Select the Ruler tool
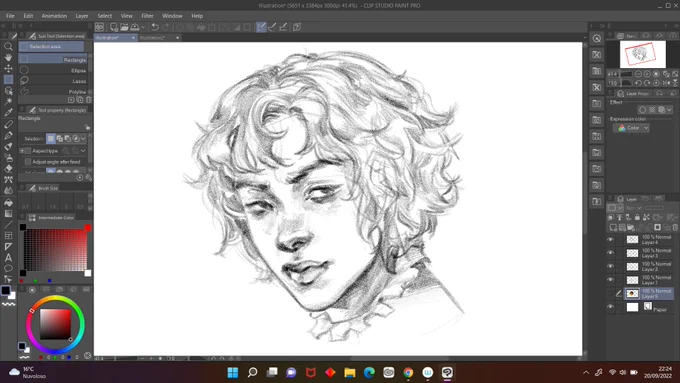This screenshot has width=680, height=383. 8,246
